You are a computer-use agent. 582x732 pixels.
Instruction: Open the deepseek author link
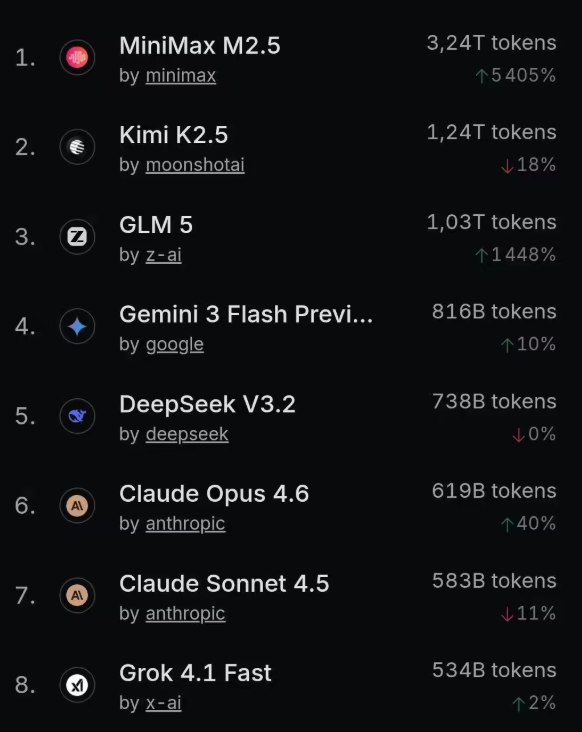pyautogui.click(x=187, y=435)
